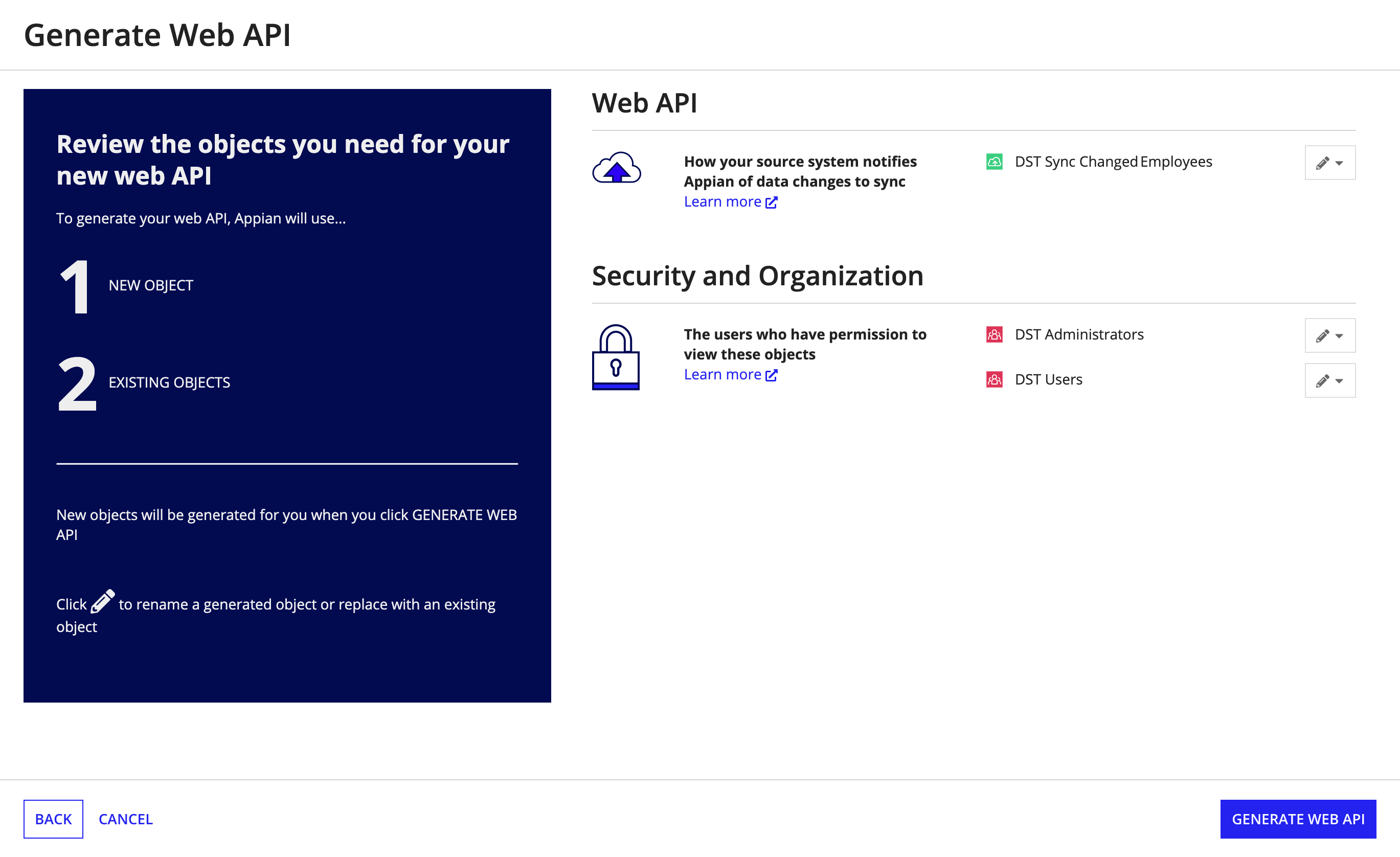Open edit dropdown for DST Sync Changed Employees
The height and width of the screenshot is (857, 1400).
[1329, 163]
